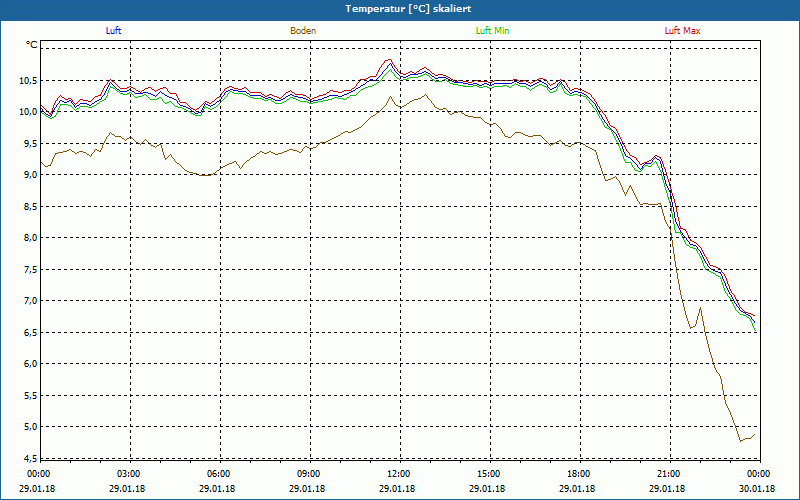
Task: Click the 10,5 y-axis value
Action: [28, 81]
